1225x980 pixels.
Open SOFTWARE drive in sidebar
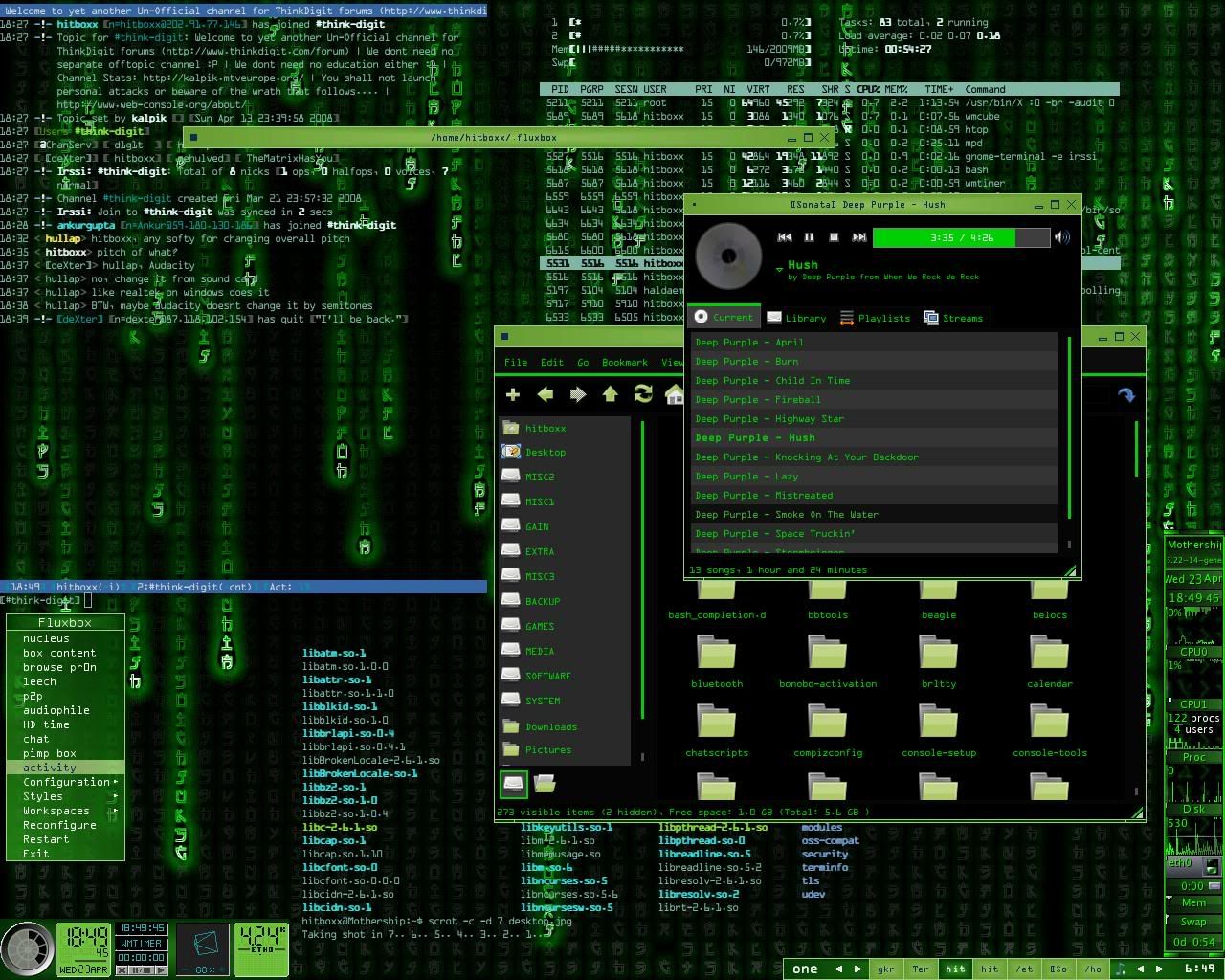[566, 676]
